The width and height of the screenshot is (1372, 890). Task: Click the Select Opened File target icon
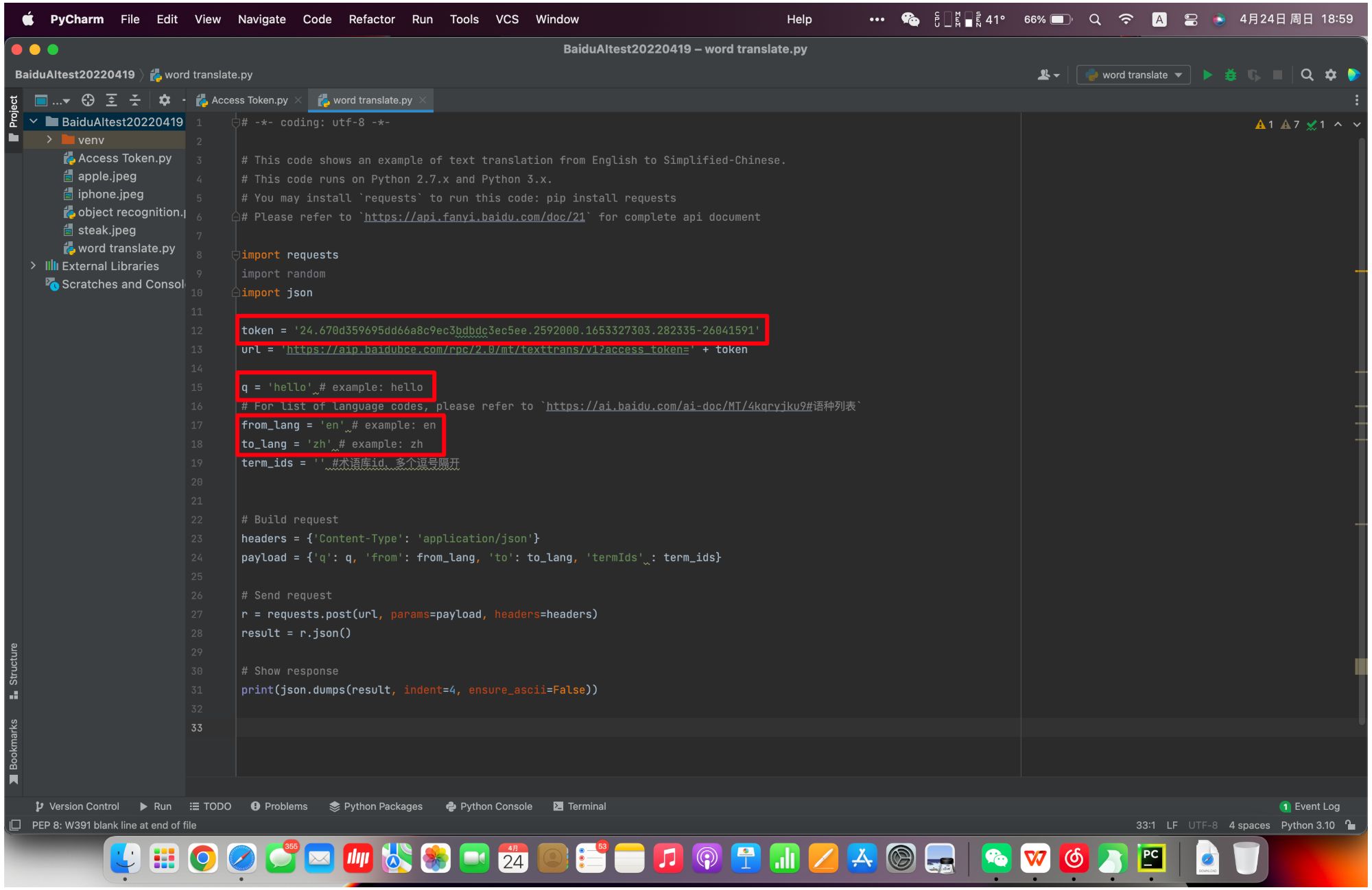tap(88, 100)
